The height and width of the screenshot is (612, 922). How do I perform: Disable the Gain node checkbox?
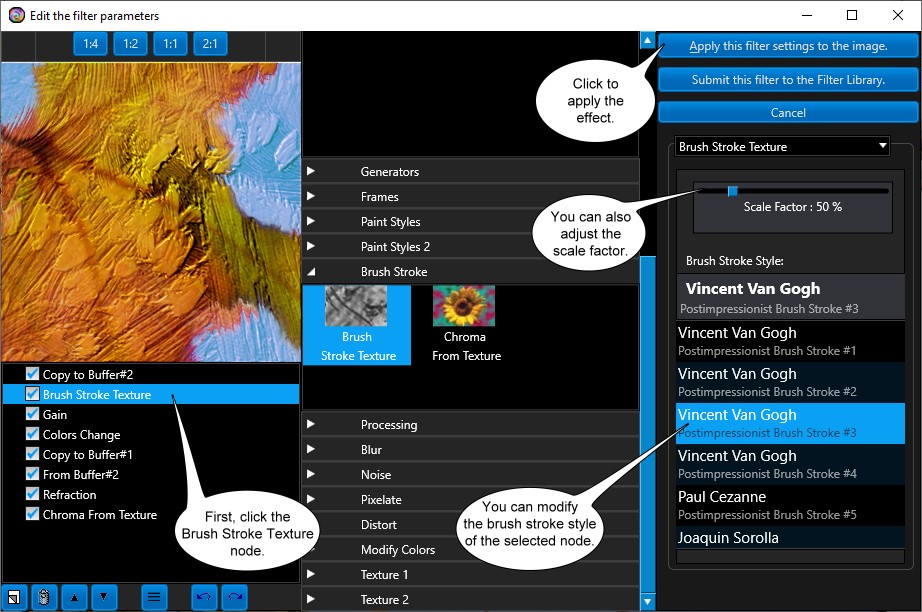coord(32,414)
